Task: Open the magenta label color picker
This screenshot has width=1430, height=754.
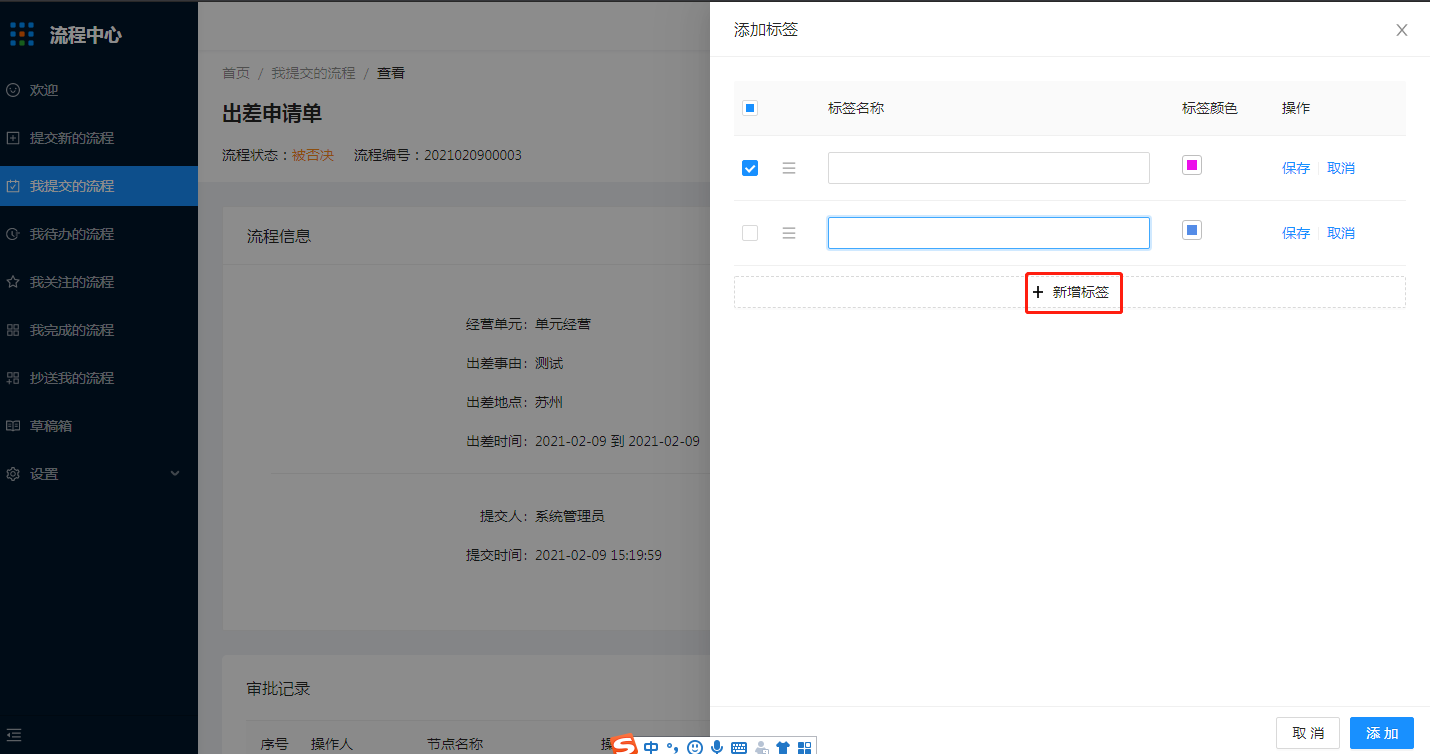Action: click(1192, 165)
